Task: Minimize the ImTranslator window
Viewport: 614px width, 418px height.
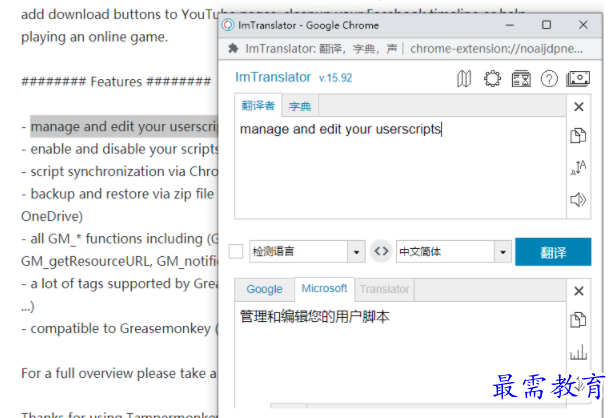Action: [x=510, y=25]
